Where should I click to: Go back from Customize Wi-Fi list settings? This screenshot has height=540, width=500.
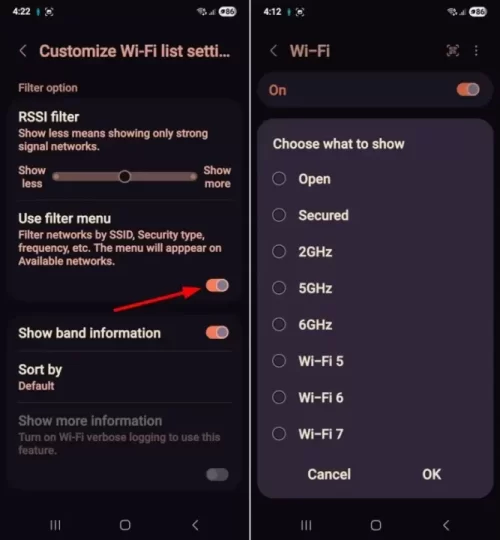click(x=23, y=51)
